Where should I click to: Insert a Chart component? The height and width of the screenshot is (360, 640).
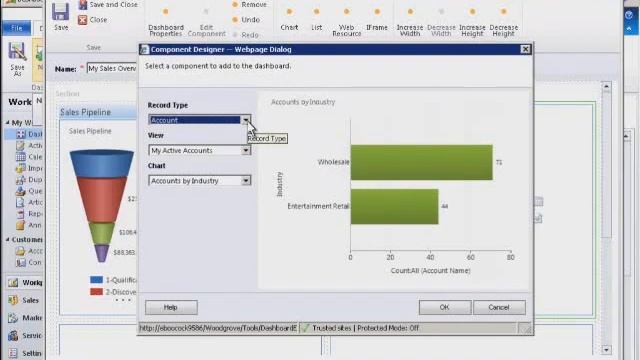click(x=289, y=19)
